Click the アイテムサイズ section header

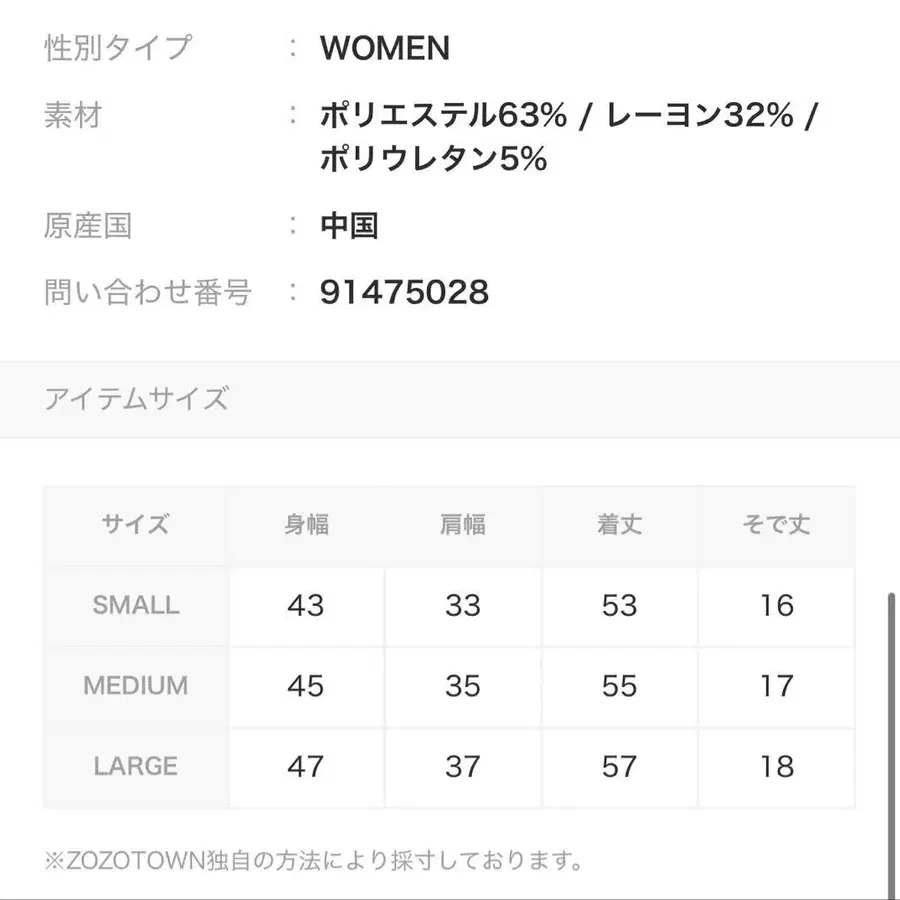[136, 399]
